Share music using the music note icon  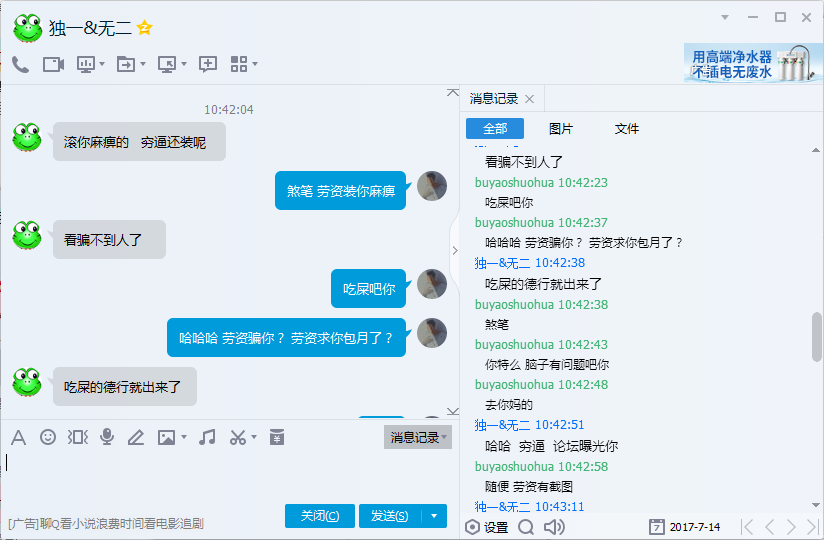pos(207,437)
